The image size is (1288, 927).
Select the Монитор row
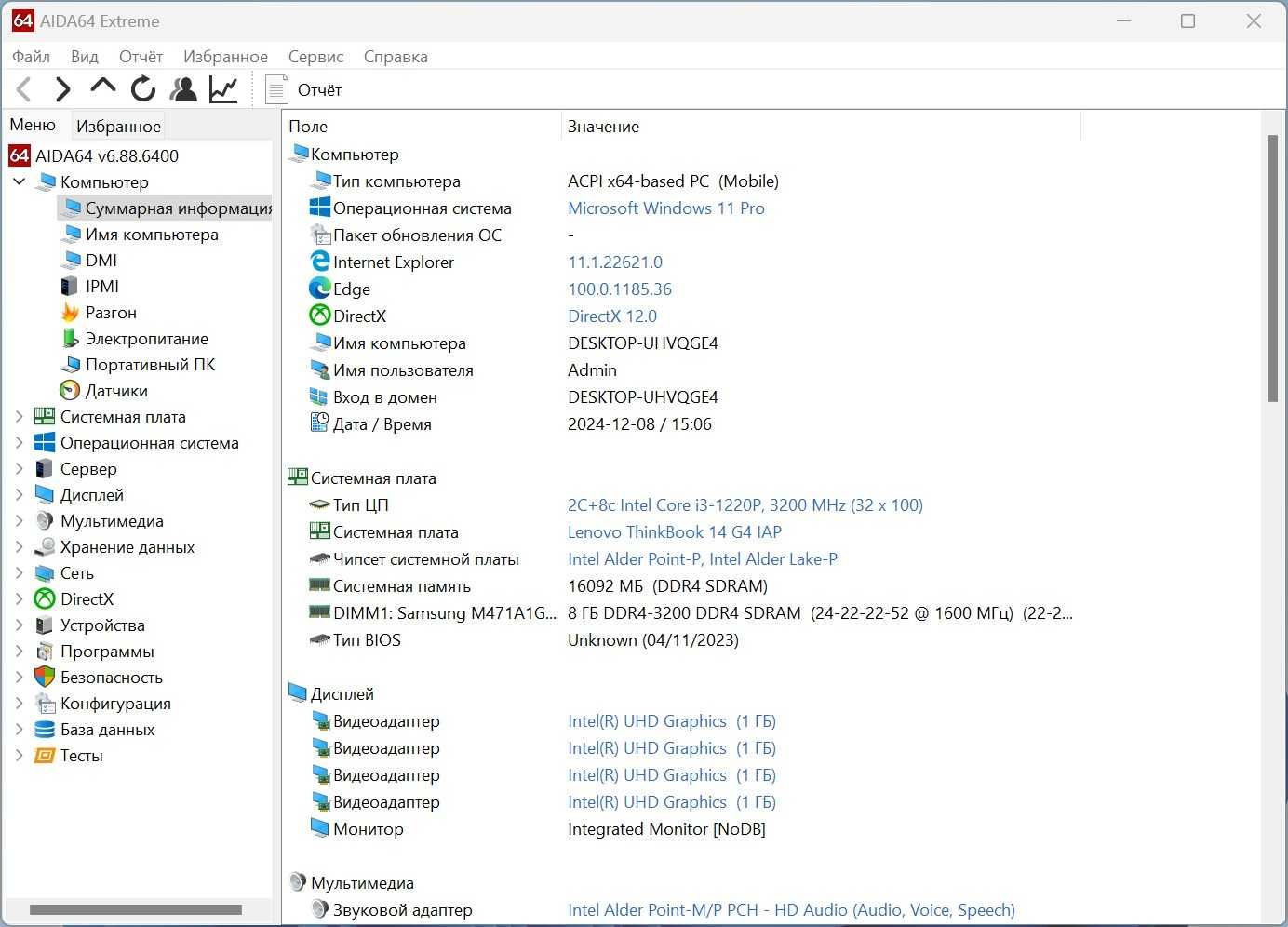[536, 829]
